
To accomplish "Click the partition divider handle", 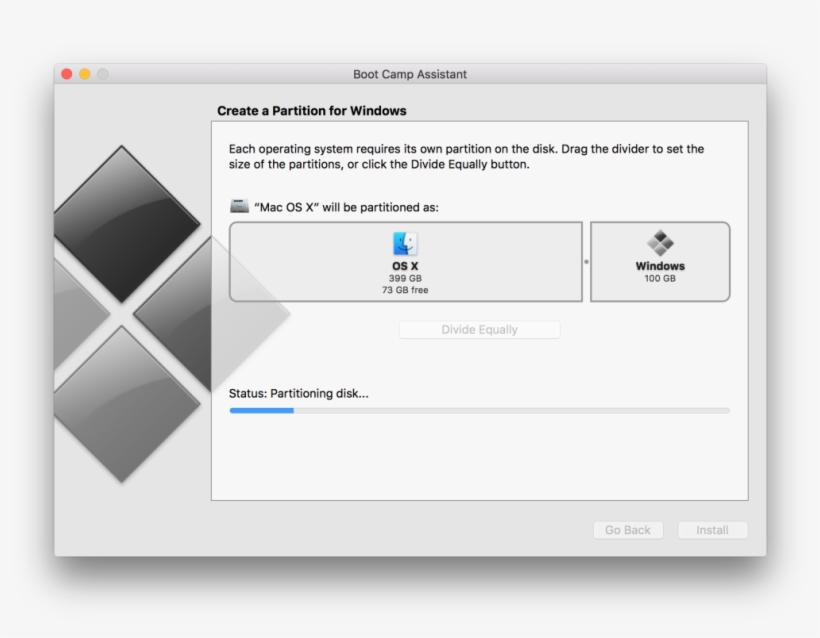I will [587, 262].
